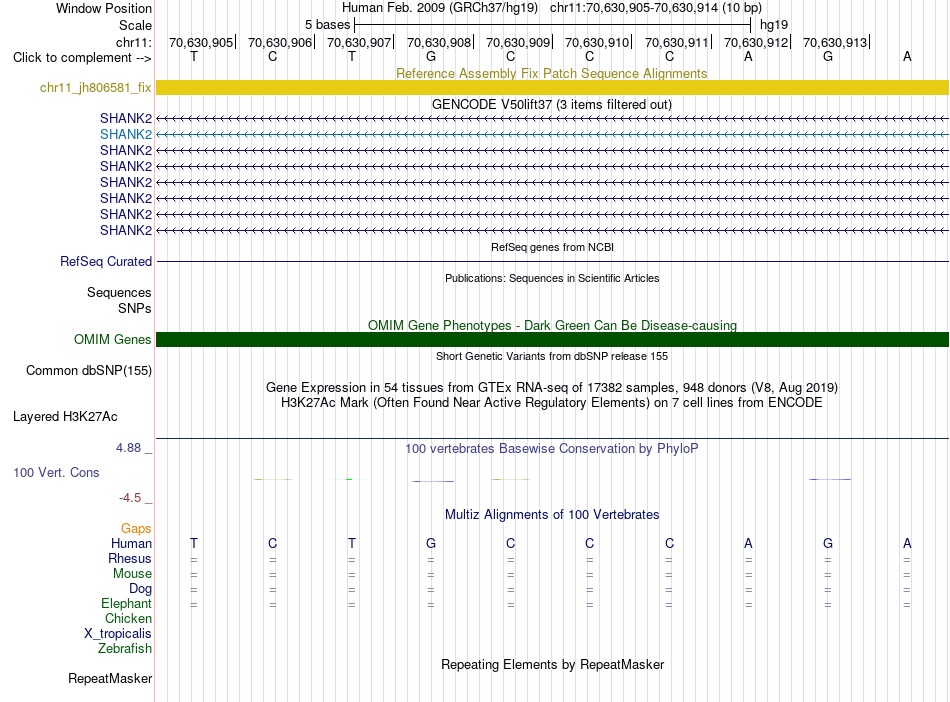Click the 'Chicken' alignment row label
This screenshot has width=950, height=702.
click(128, 618)
